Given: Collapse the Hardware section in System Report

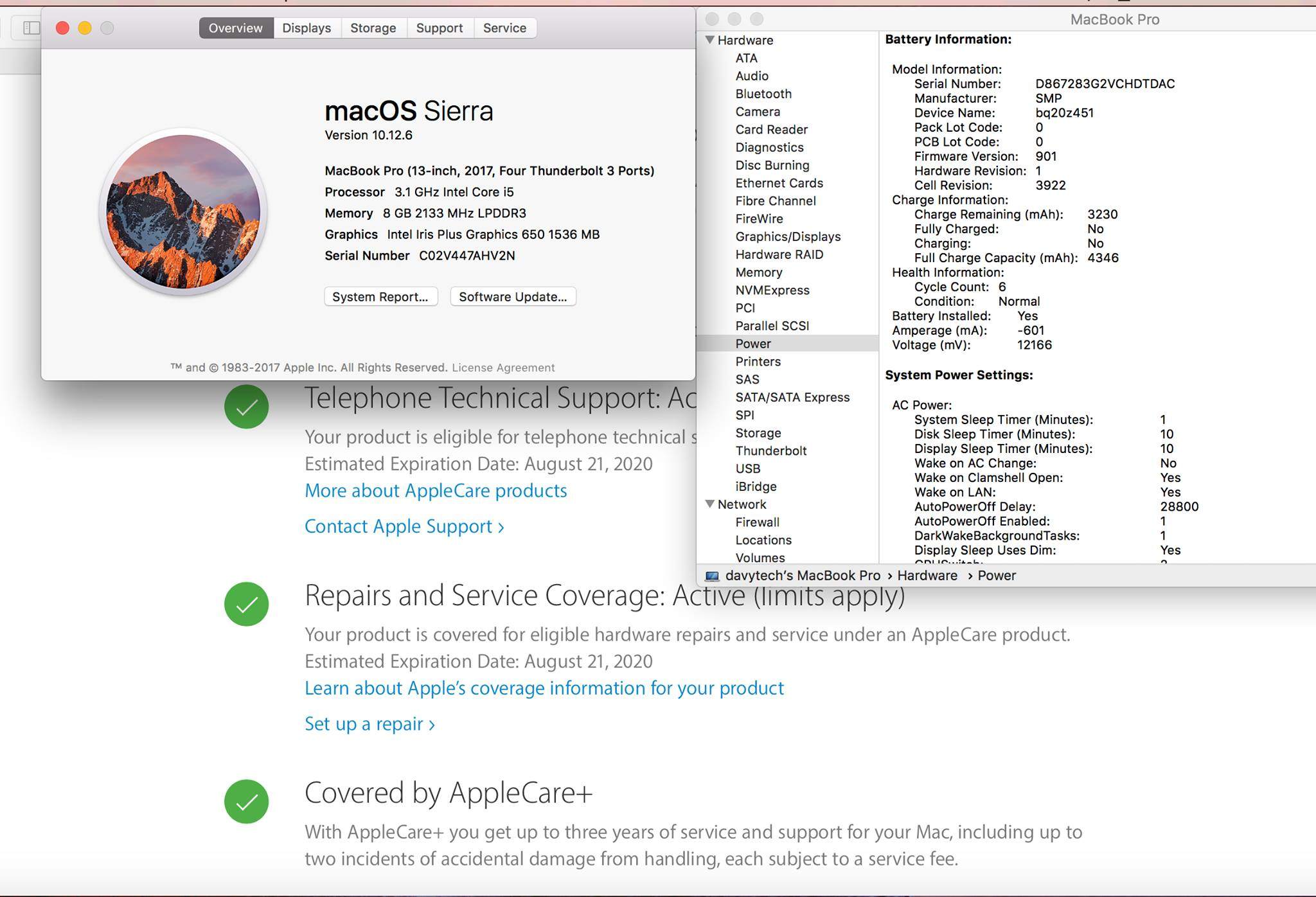Looking at the screenshot, I should (710, 40).
